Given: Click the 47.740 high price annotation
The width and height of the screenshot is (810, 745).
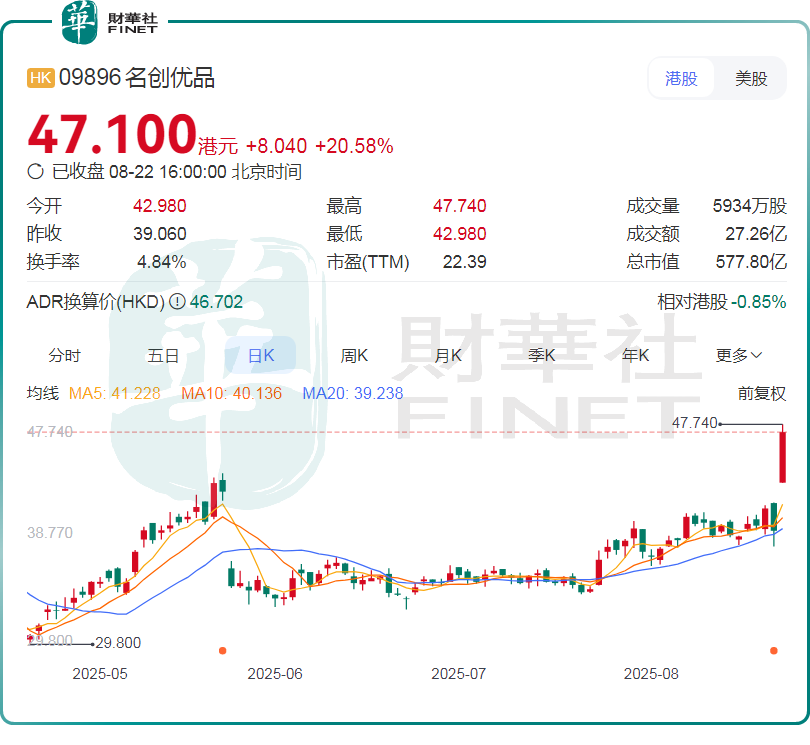Looking at the screenshot, I should [695, 423].
